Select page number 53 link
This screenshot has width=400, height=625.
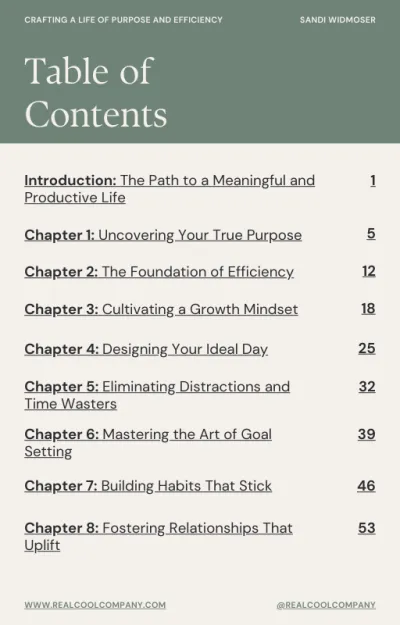click(367, 528)
